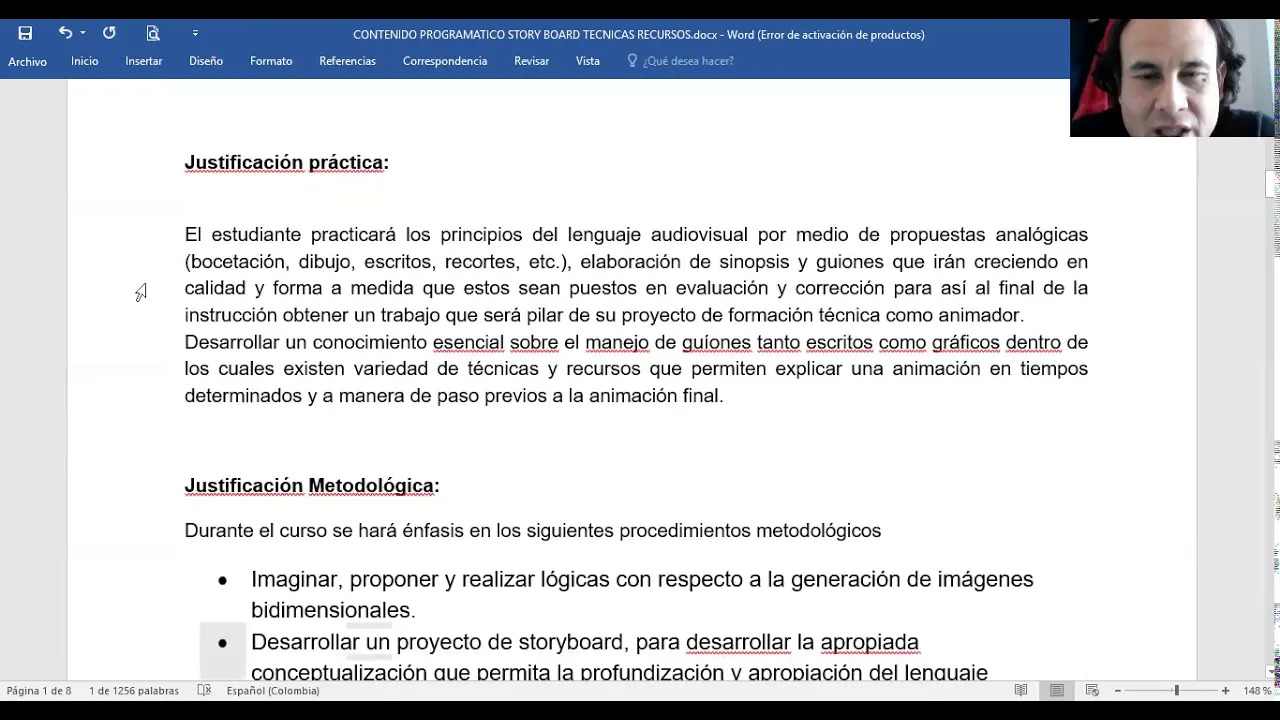The width and height of the screenshot is (1280, 720).
Task: Click the heading 'Justificación práctica:'
Action: coord(287,162)
